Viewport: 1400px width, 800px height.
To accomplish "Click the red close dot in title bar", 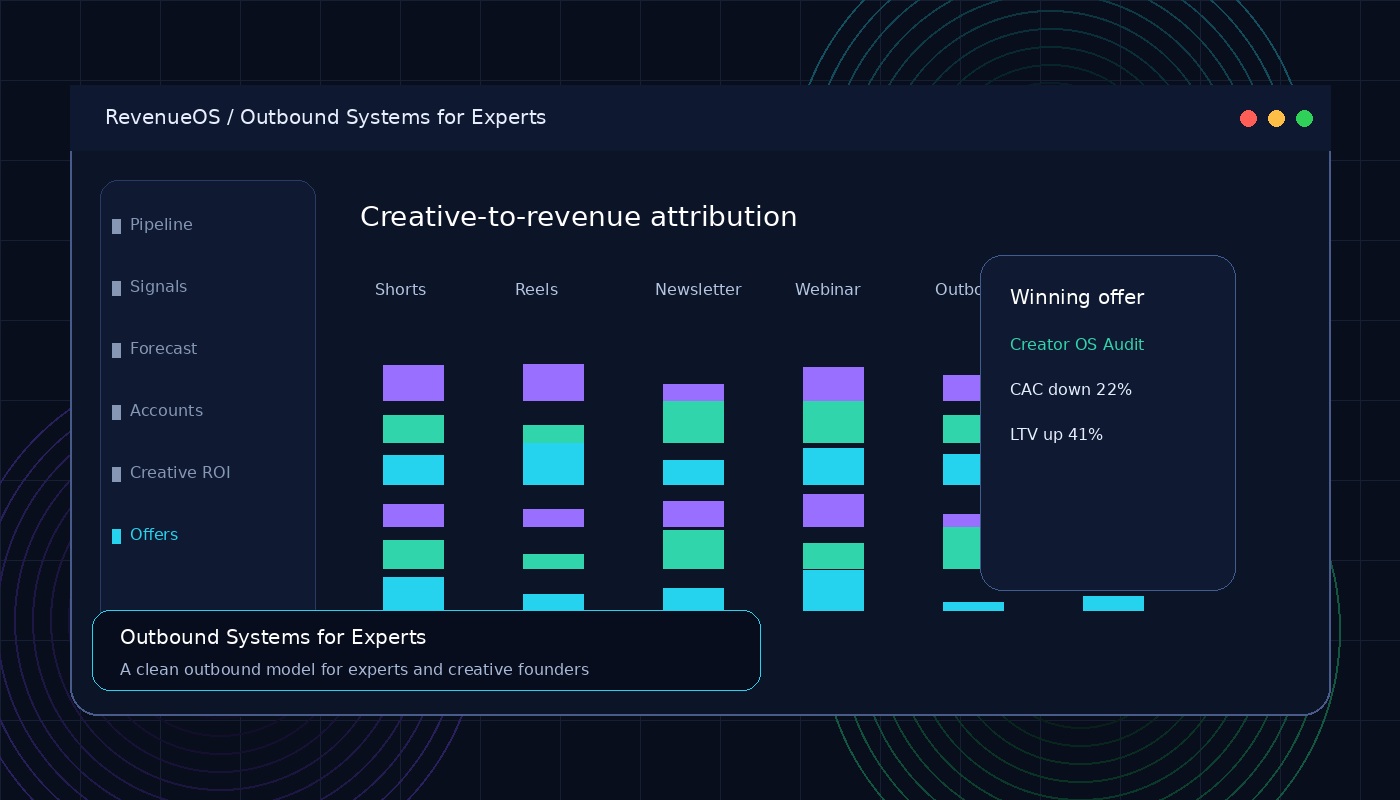I will (1248, 119).
